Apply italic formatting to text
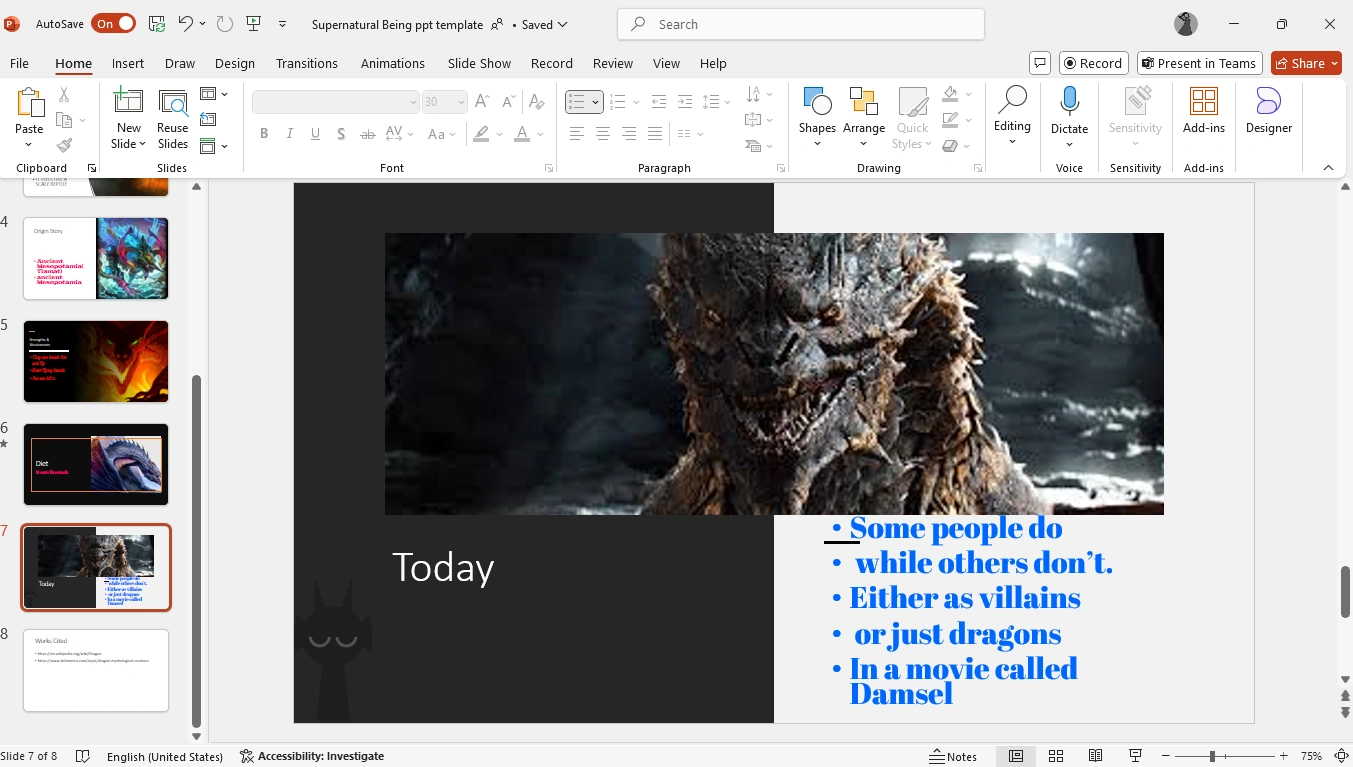The width and height of the screenshot is (1353, 767). pyautogui.click(x=289, y=133)
